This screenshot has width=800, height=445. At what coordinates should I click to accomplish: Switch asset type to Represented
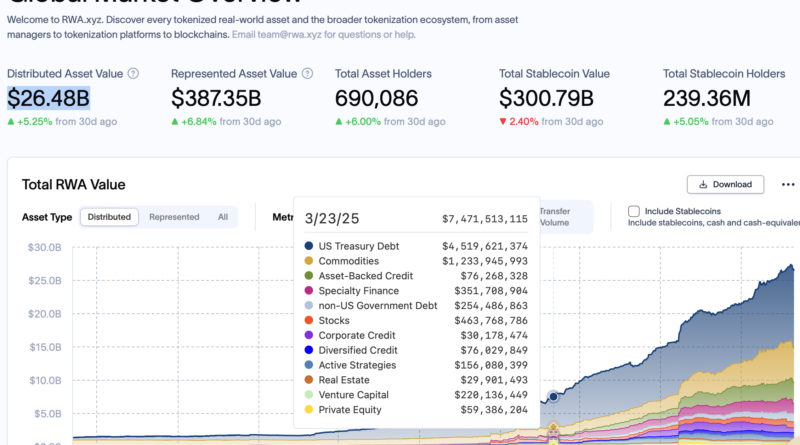[172, 217]
